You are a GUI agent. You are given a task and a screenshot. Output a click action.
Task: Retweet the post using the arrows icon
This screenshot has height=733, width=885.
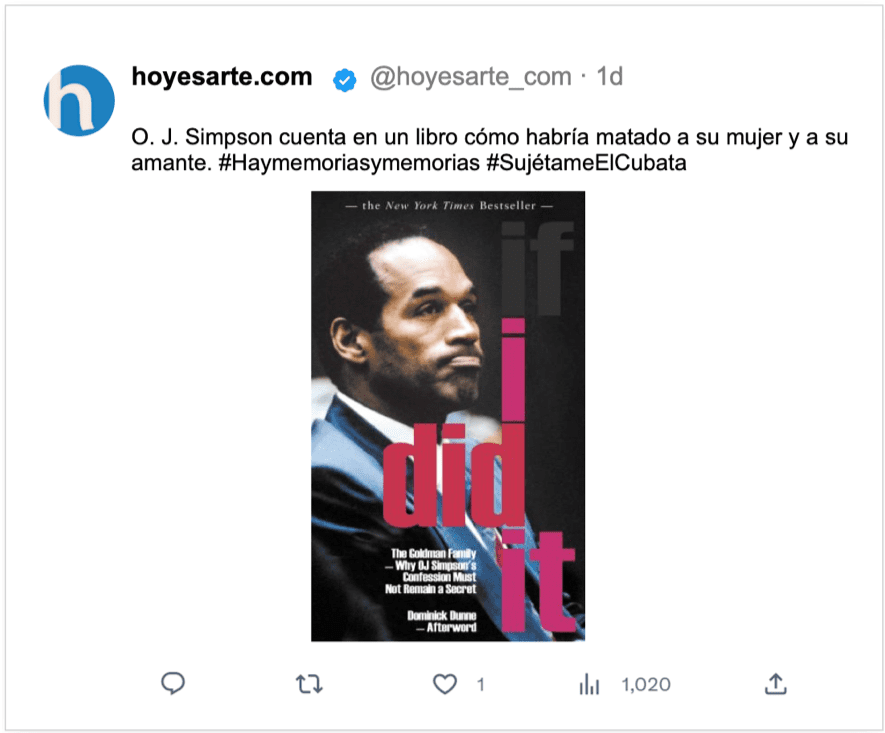309,684
